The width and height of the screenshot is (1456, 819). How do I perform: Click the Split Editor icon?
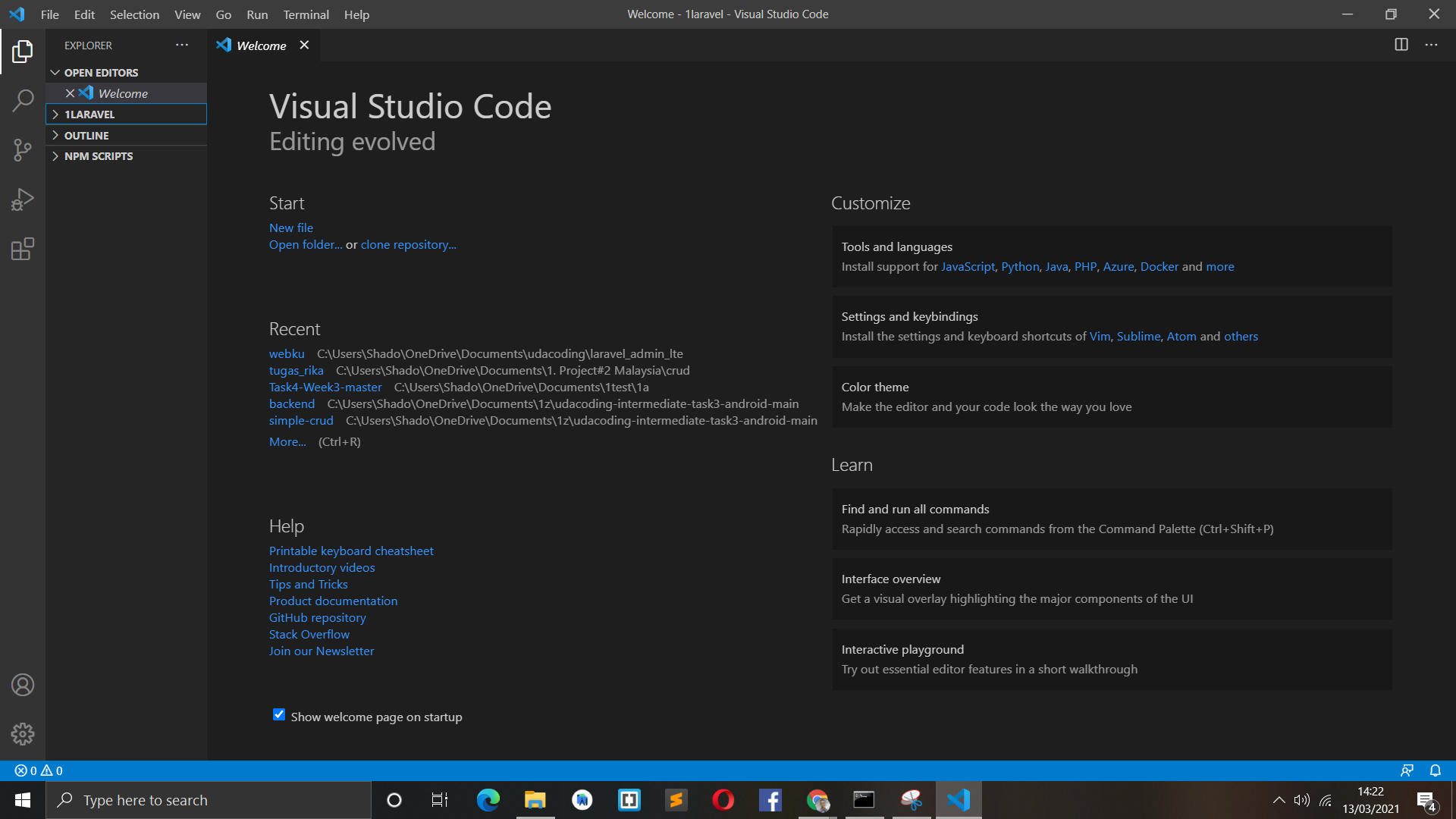[x=1400, y=45]
